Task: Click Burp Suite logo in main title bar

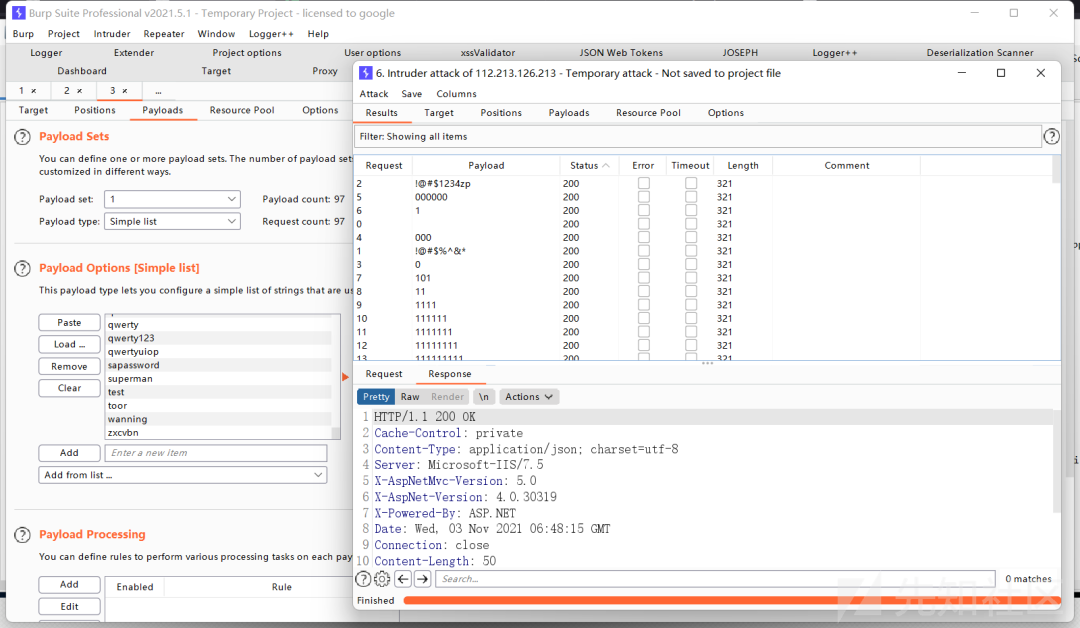Action: pyautogui.click(x=19, y=13)
